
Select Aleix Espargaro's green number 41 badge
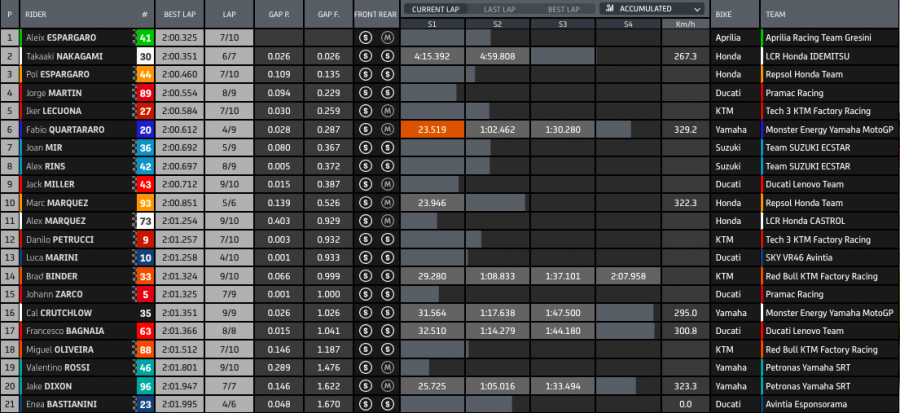click(145, 38)
